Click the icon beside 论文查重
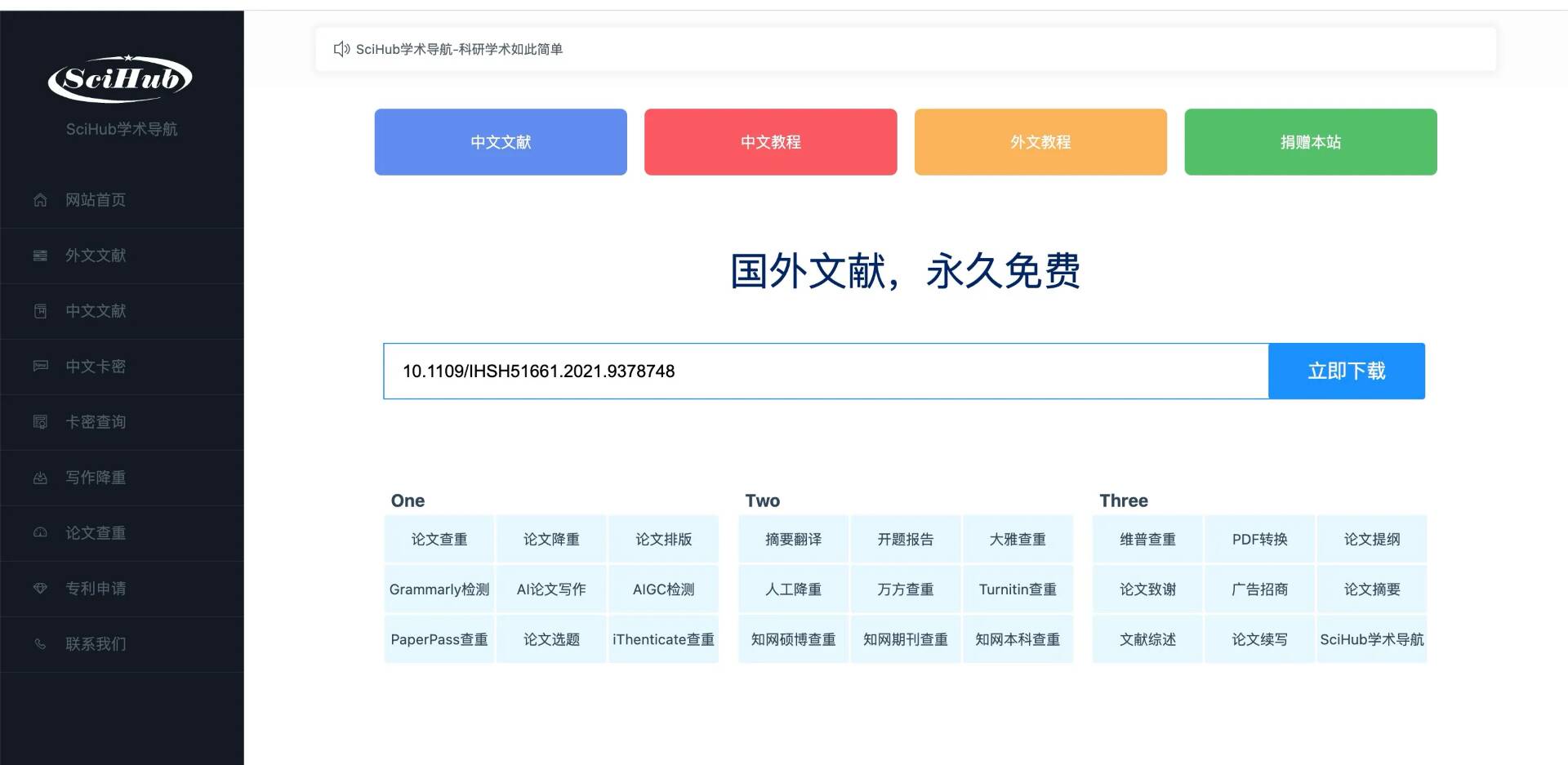This screenshot has width=1568, height=765. pyautogui.click(x=40, y=533)
